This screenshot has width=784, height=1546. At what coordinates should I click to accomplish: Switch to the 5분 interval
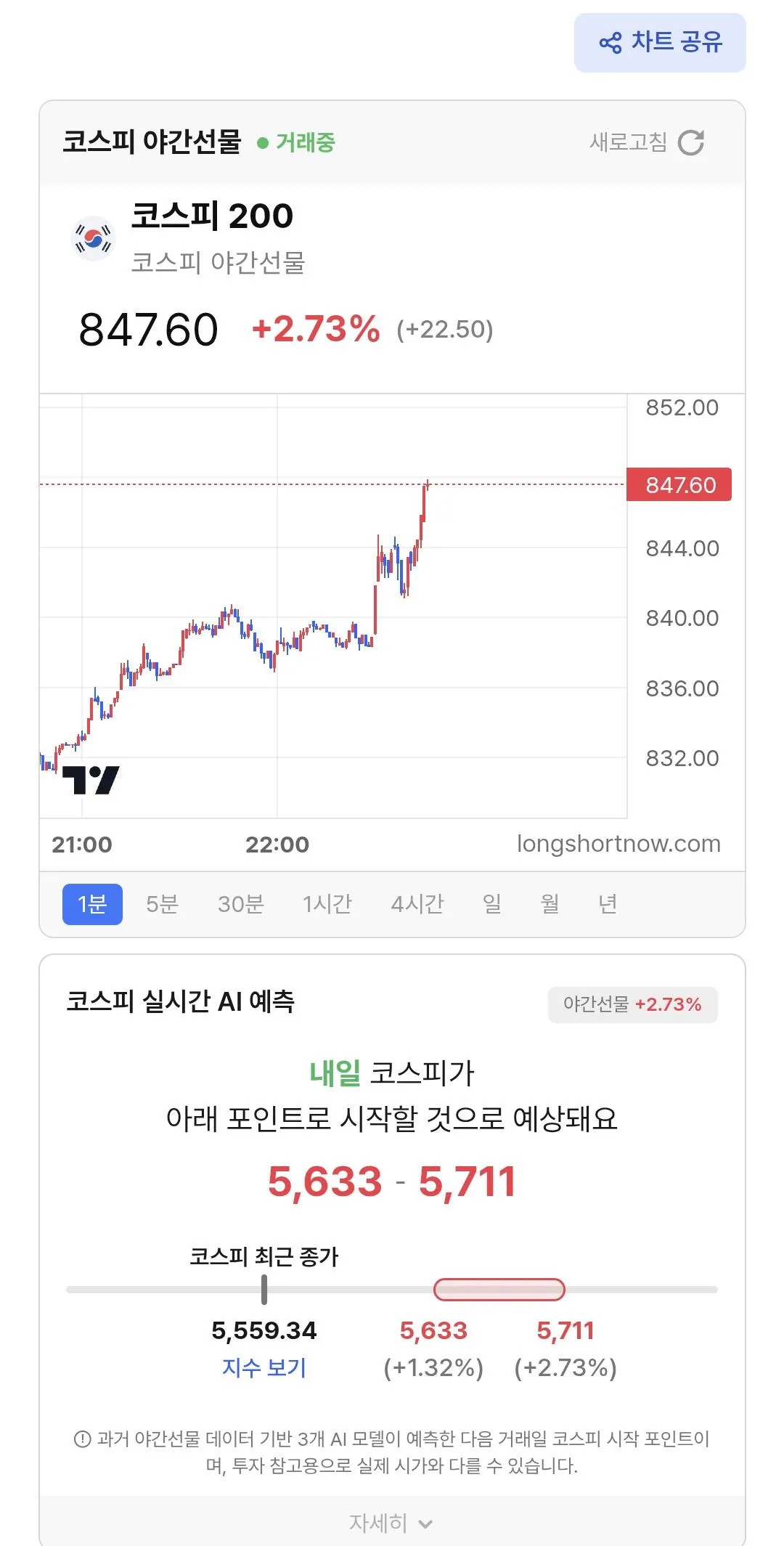pyautogui.click(x=162, y=904)
